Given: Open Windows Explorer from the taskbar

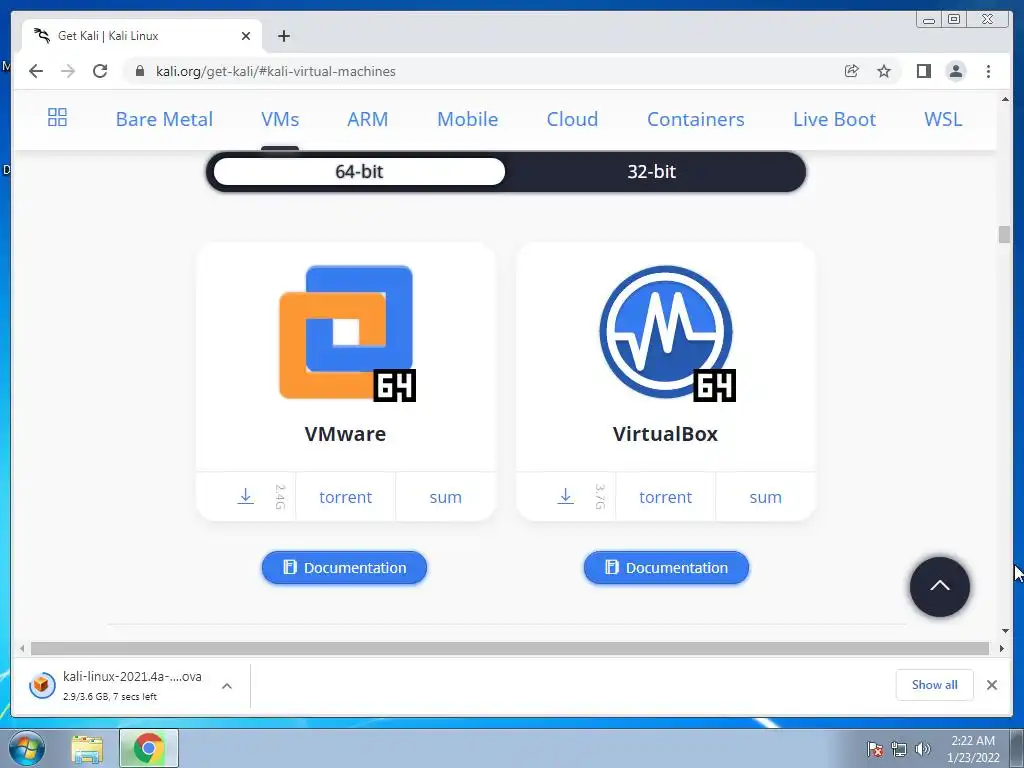Looking at the screenshot, I should point(87,748).
